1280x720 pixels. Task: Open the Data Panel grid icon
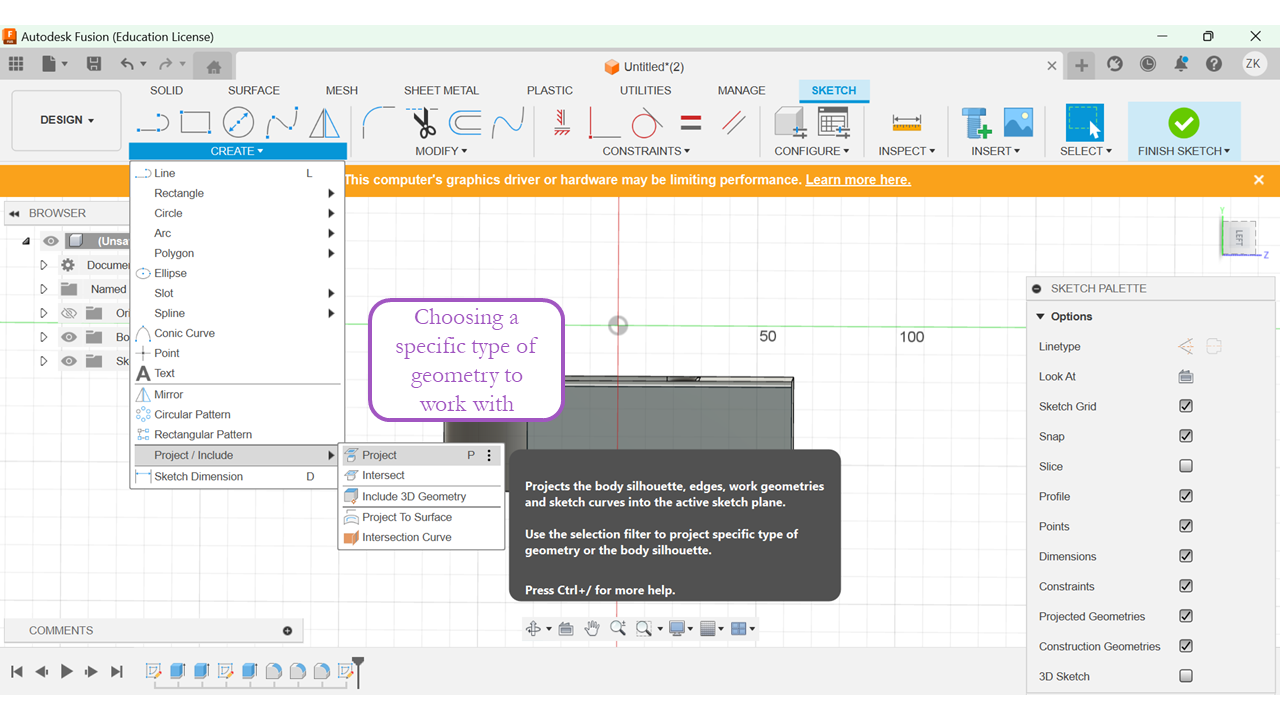coord(16,64)
